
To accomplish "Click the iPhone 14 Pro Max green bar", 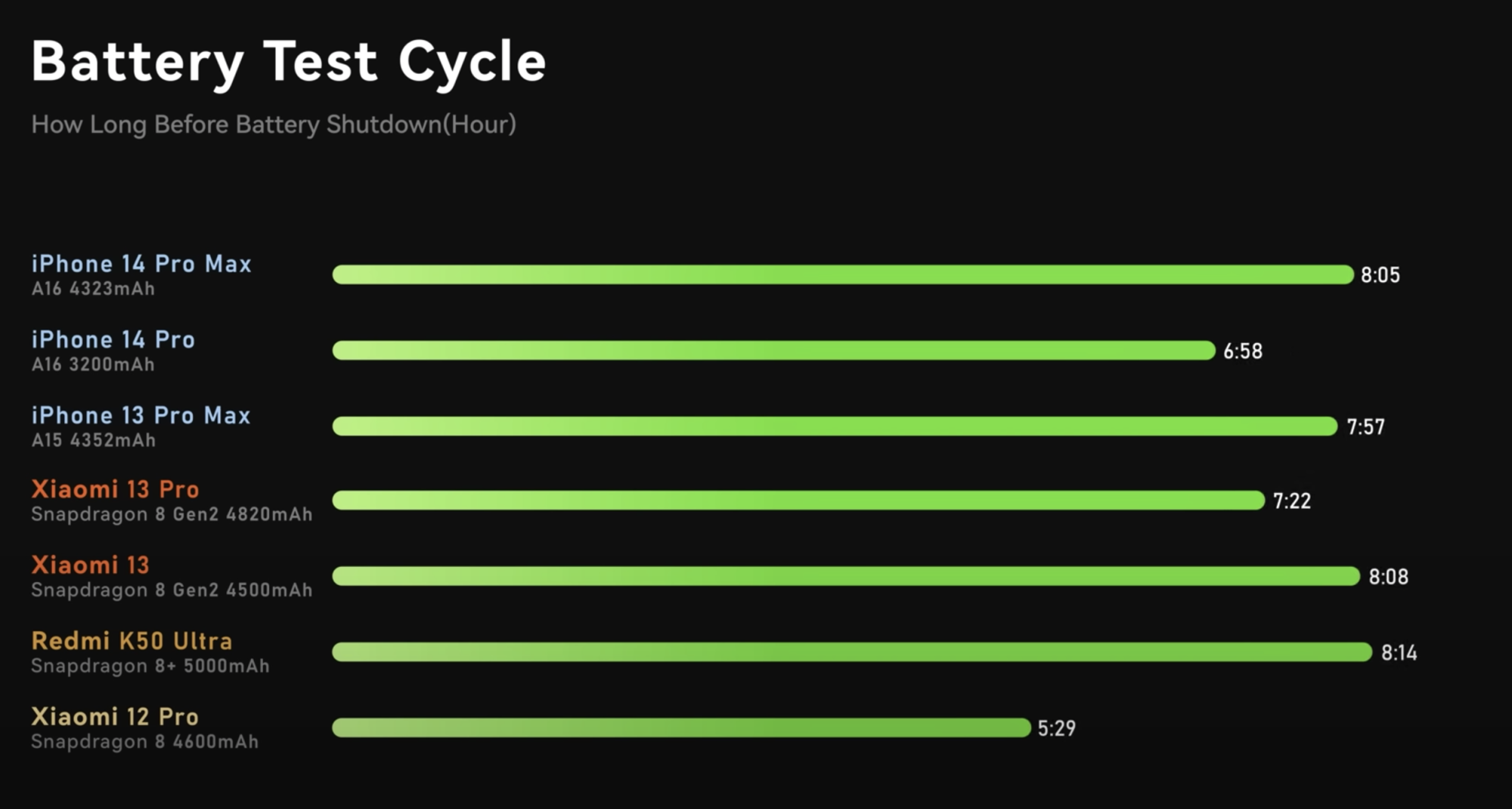I will (x=843, y=274).
